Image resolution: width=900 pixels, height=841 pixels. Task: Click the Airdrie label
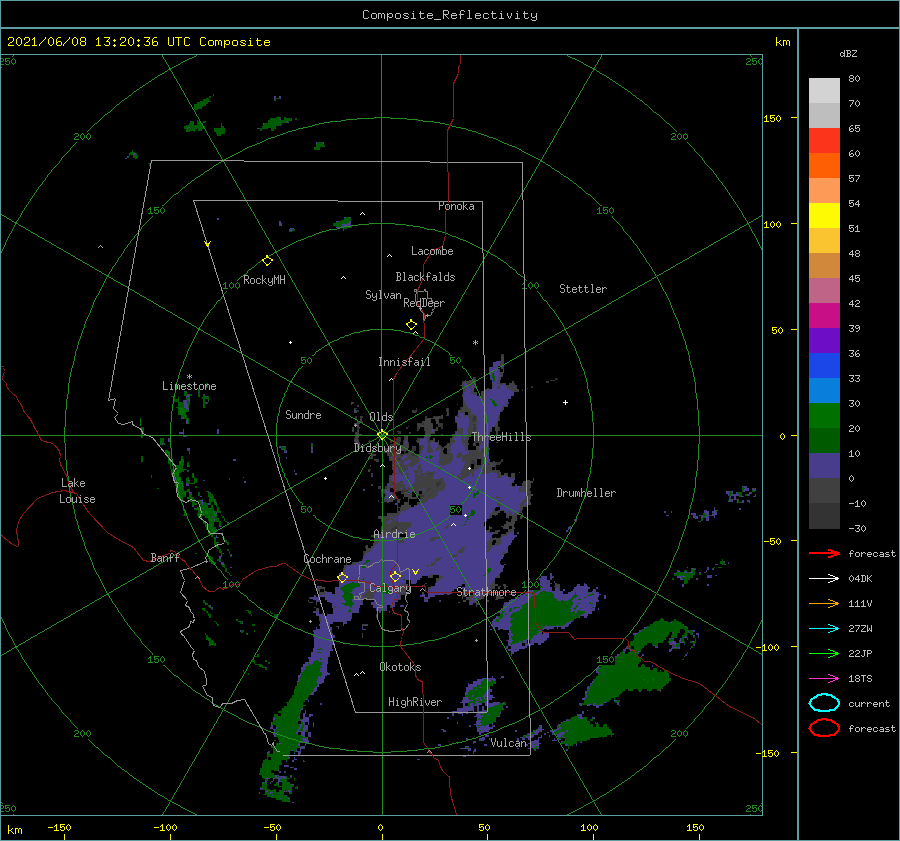pyautogui.click(x=394, y=534)
